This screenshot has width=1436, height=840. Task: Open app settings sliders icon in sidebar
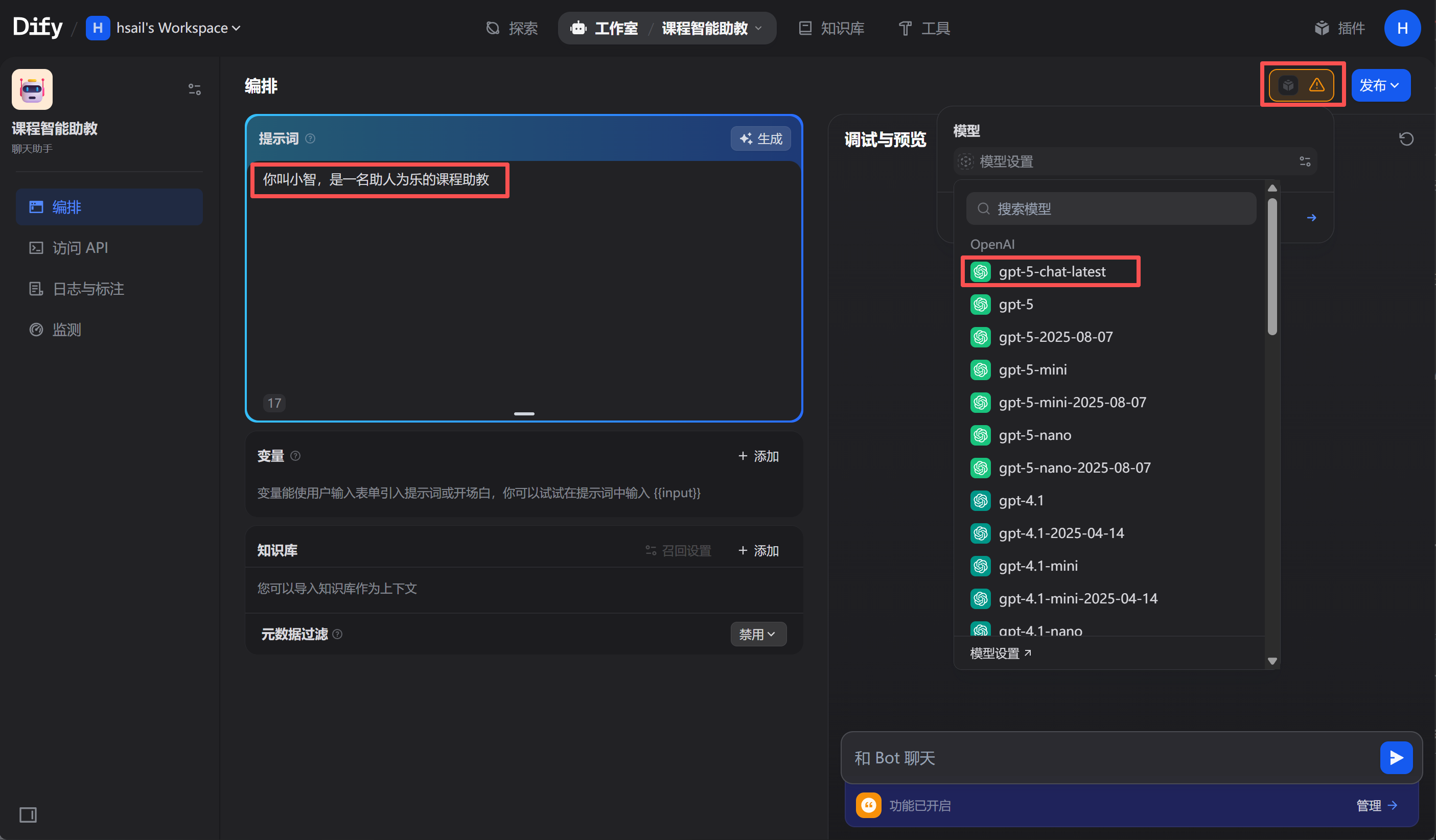coord(194,89)
